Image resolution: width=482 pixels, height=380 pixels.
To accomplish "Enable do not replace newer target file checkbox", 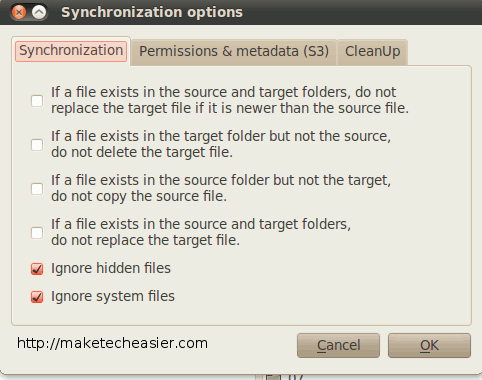I will 37,101.
